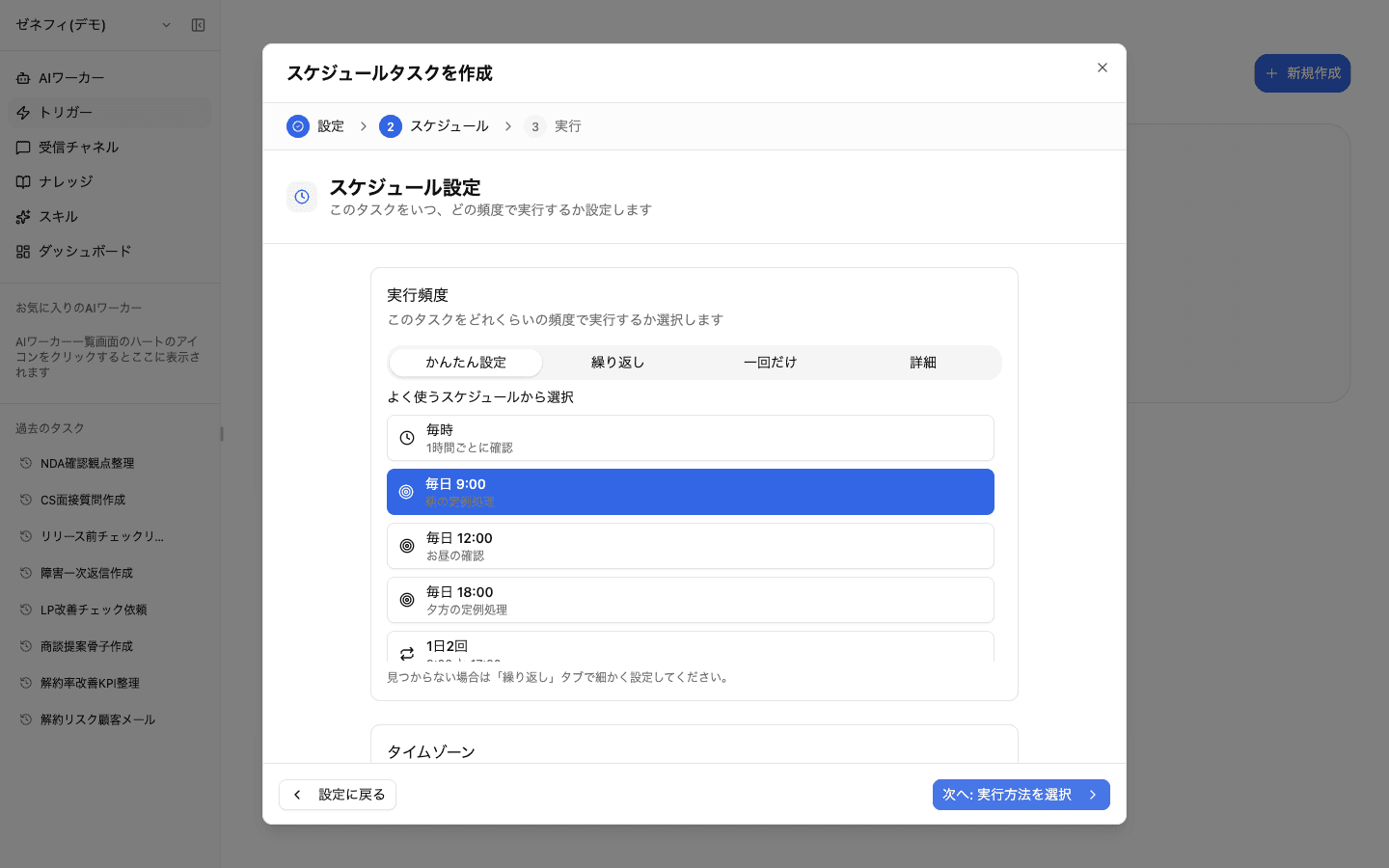Expand the ゼネフィ(デモ) workspace dropdown
The image size is (1389, 868).
click(166, 25)
